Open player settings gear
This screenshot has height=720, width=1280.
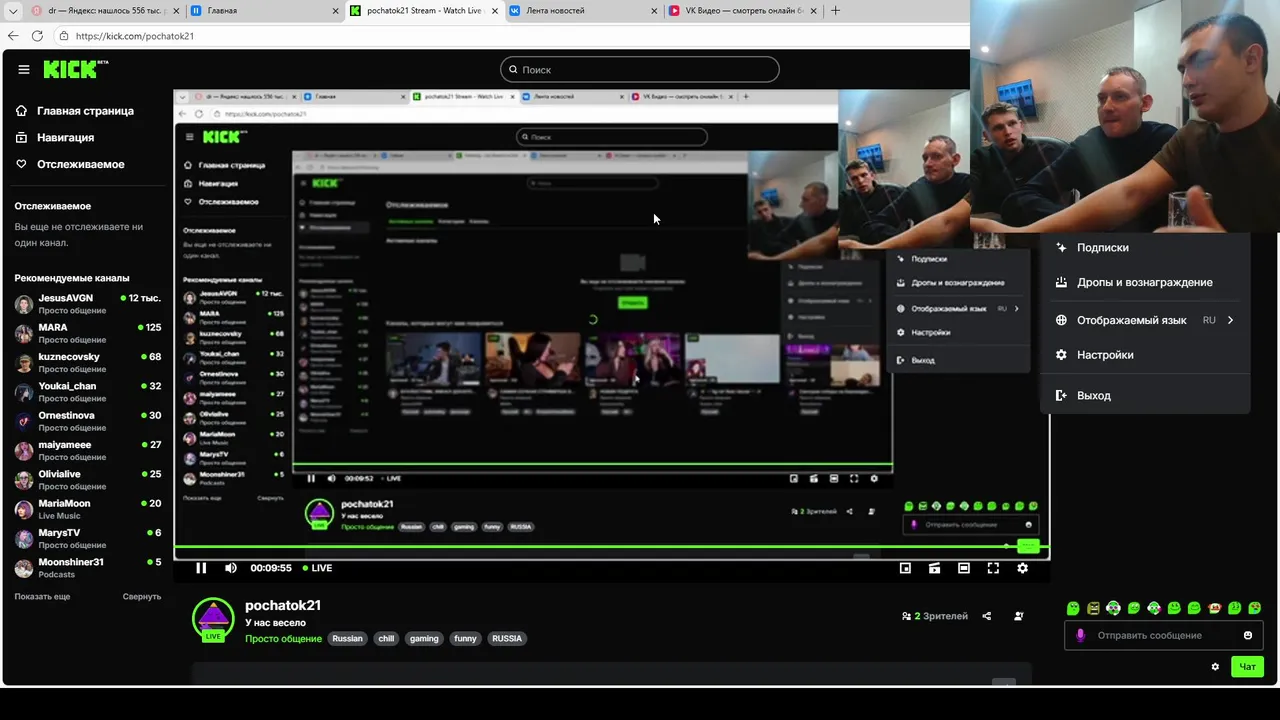coord(1022,568)
